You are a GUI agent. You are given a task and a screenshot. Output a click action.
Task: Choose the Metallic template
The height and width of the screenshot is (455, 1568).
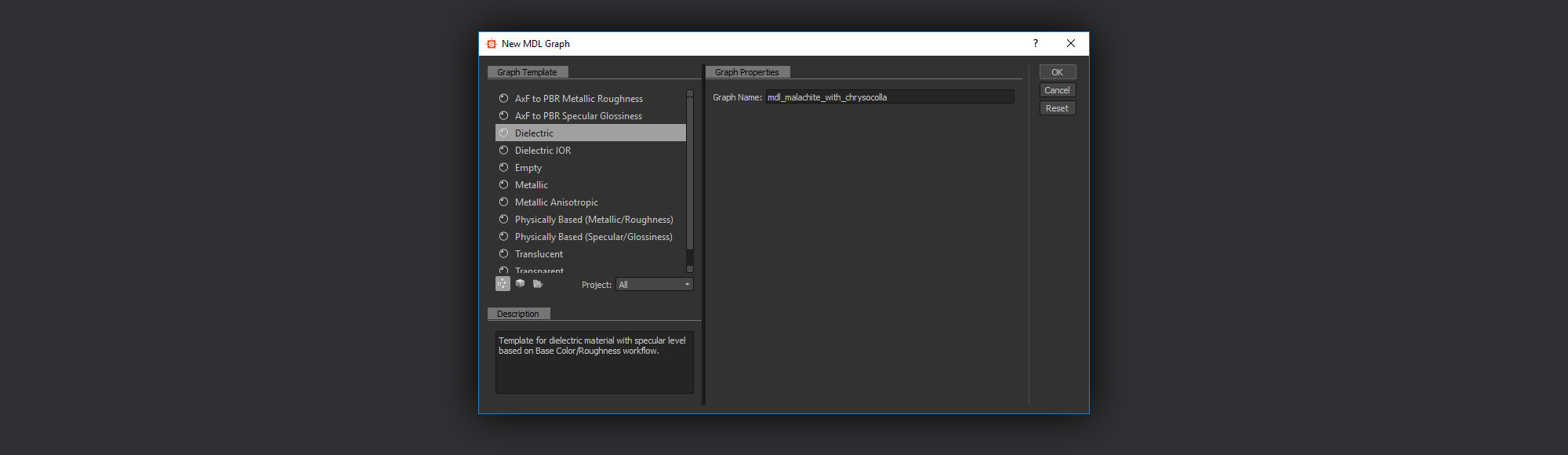click(590, 185)
